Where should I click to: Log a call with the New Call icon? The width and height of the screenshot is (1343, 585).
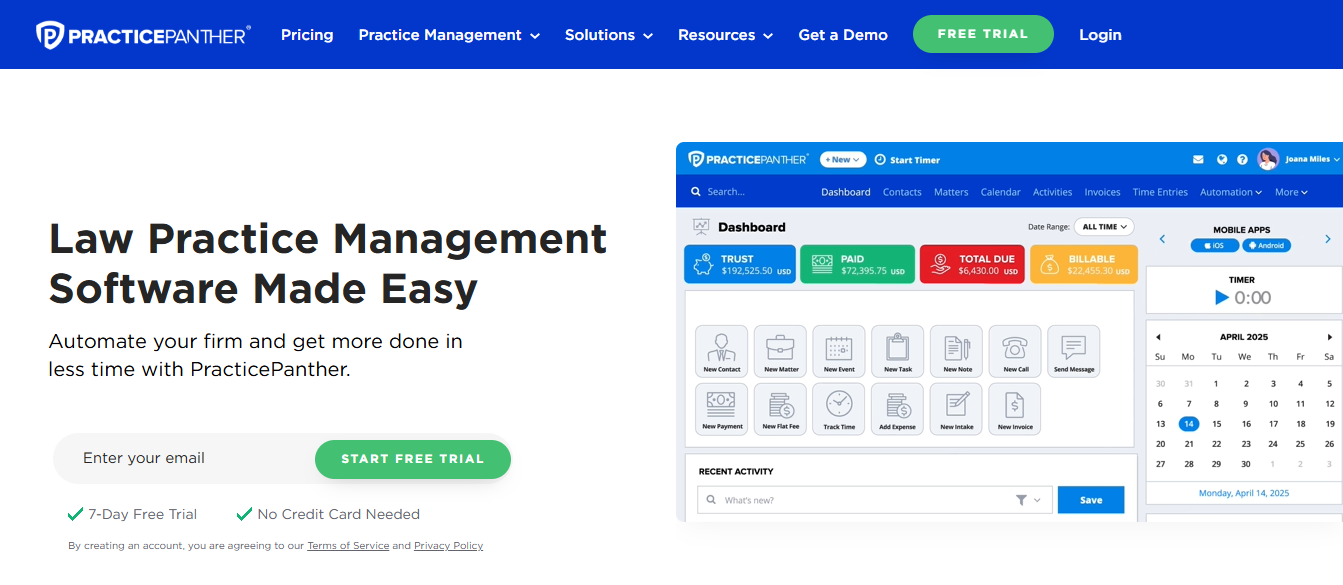click(x=1014, y=350)
